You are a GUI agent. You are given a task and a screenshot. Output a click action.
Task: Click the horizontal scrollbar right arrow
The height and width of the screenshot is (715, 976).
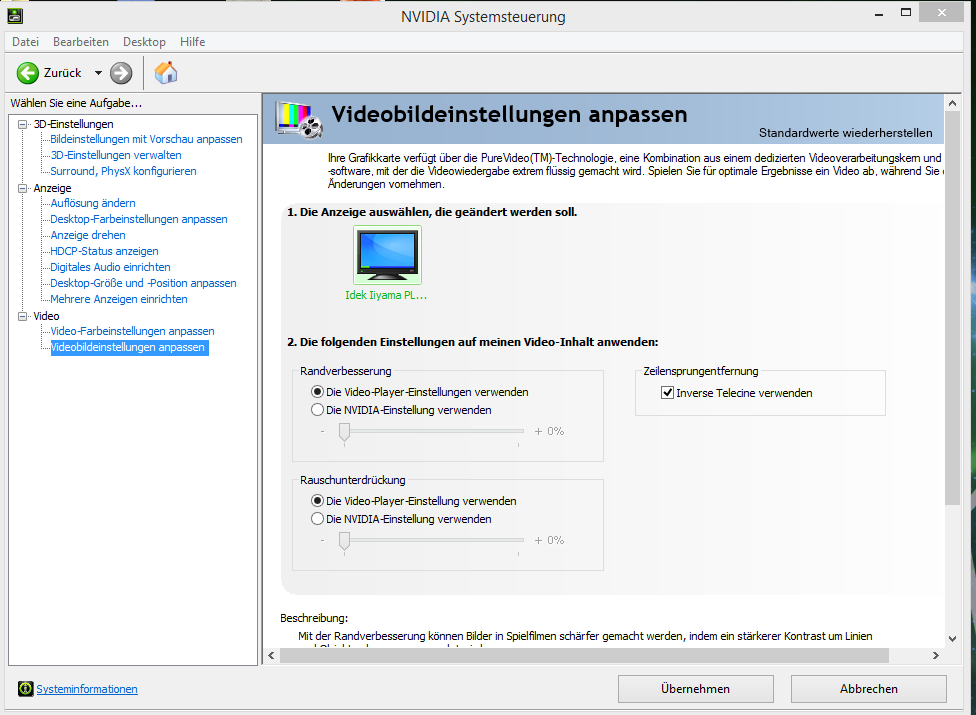[936, 655]
